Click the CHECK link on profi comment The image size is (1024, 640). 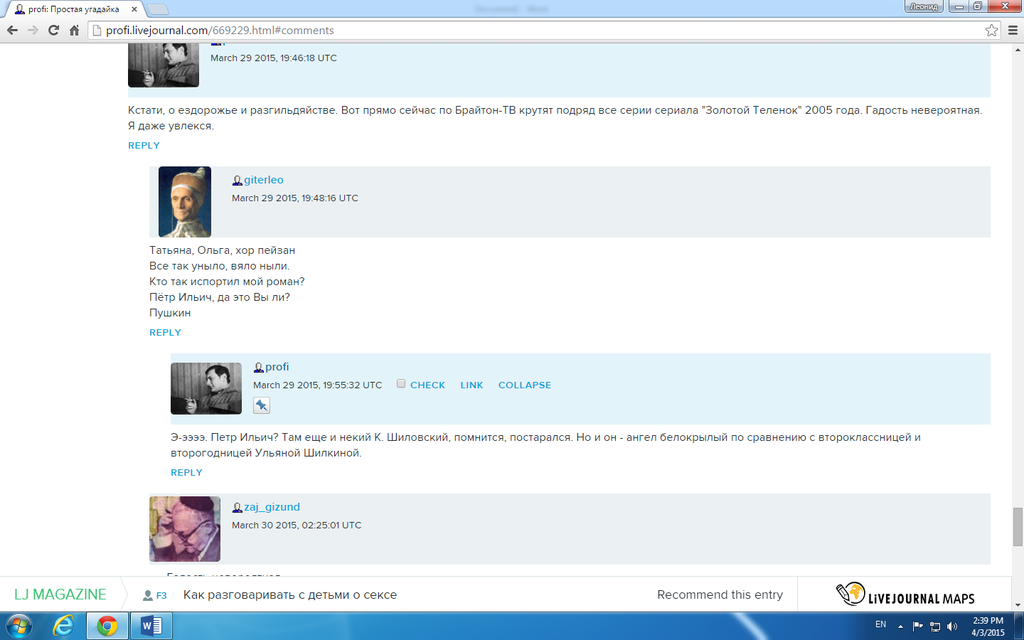[428, 385]
